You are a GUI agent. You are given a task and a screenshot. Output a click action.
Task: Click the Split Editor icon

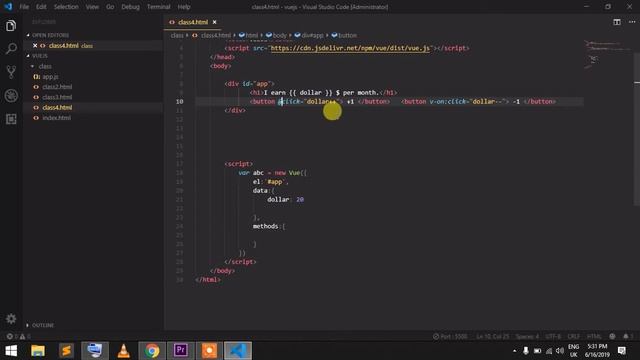point(617,22)
